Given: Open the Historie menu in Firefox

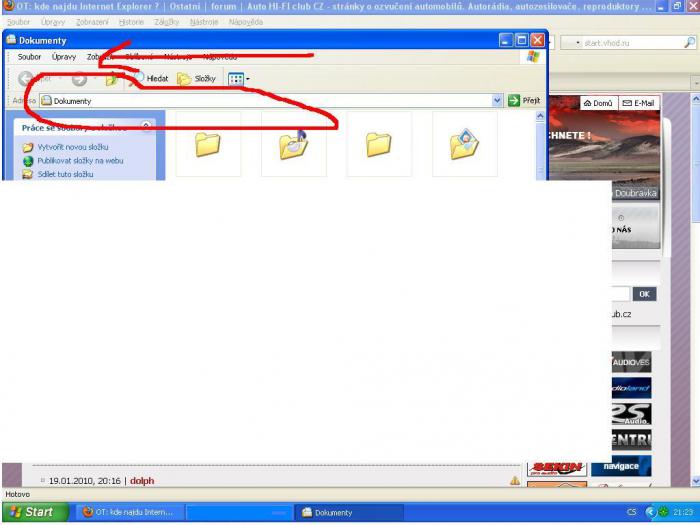Looking at the screenshot, I should coord(131,22).
